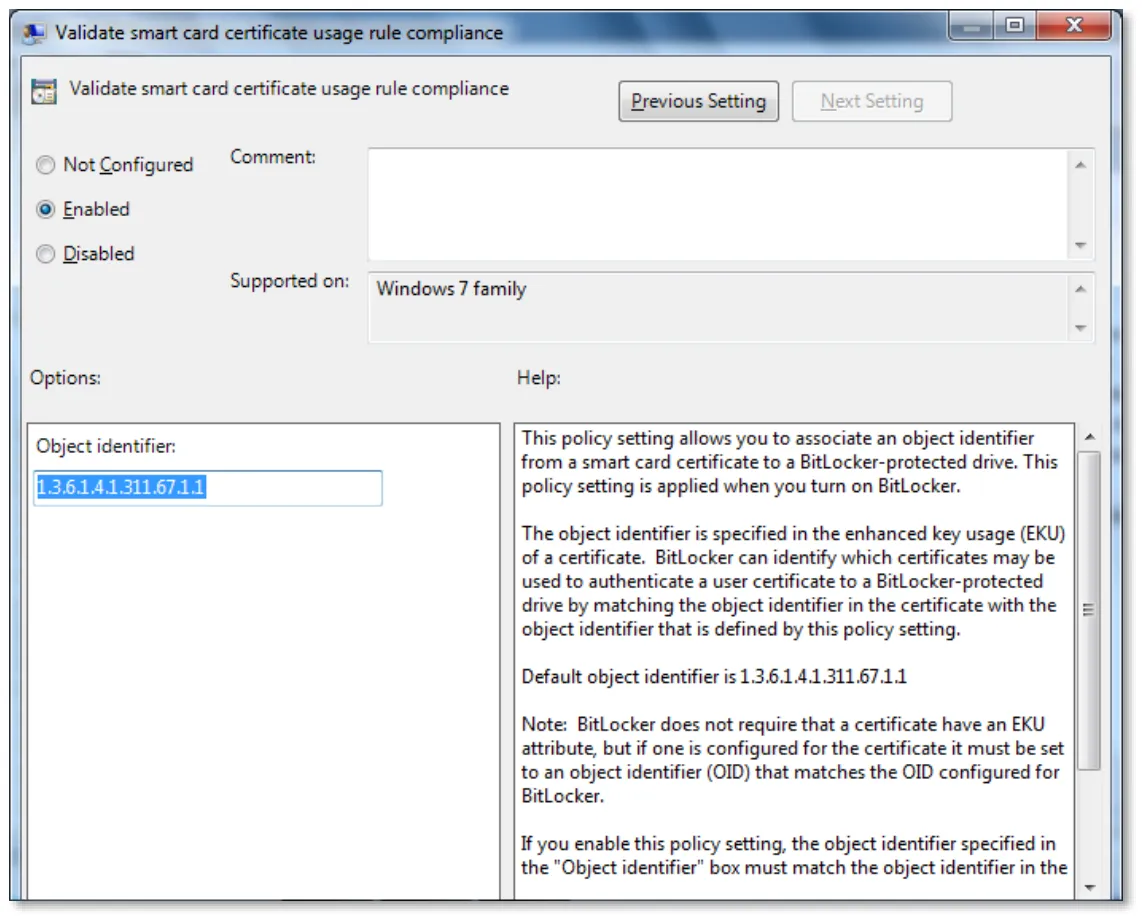Click the title bar application icon
This screenshot has height=922, width=1145.
point(33,33)
